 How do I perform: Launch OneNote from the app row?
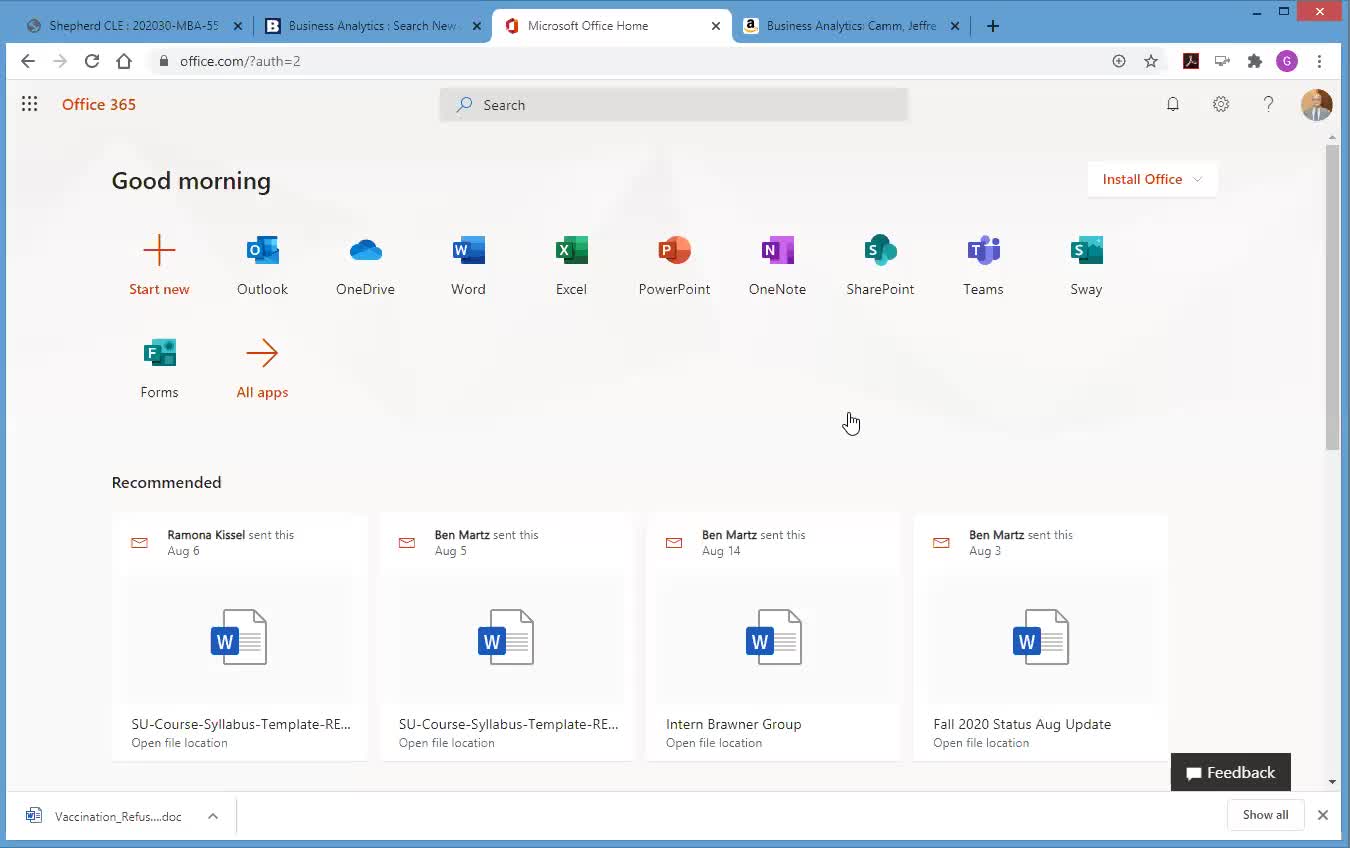(x=777, y=250)
